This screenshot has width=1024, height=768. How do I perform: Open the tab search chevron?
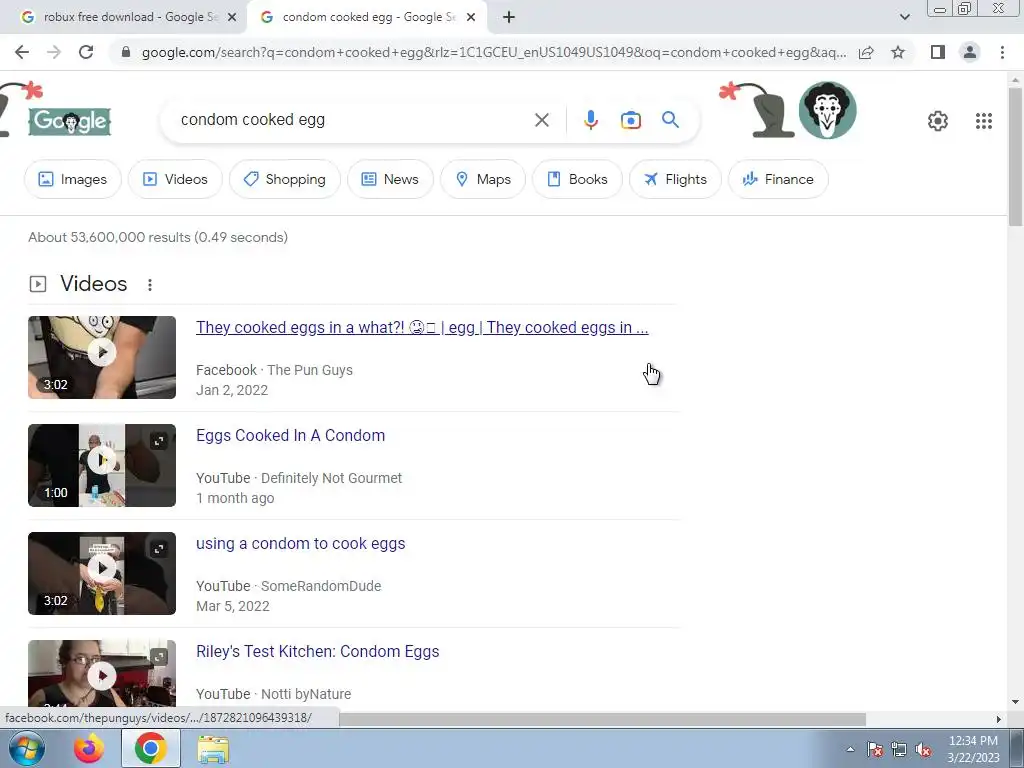click(x=904, y=18)
